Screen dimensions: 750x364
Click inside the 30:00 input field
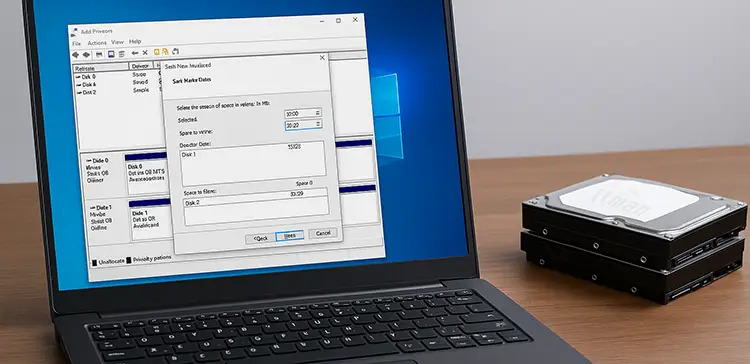[x=303, y=113]
